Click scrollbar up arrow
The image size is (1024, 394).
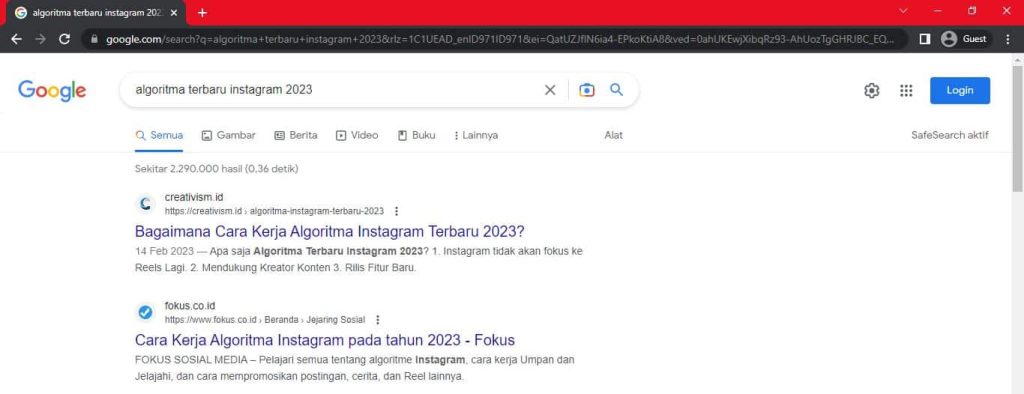point(1017,59)
